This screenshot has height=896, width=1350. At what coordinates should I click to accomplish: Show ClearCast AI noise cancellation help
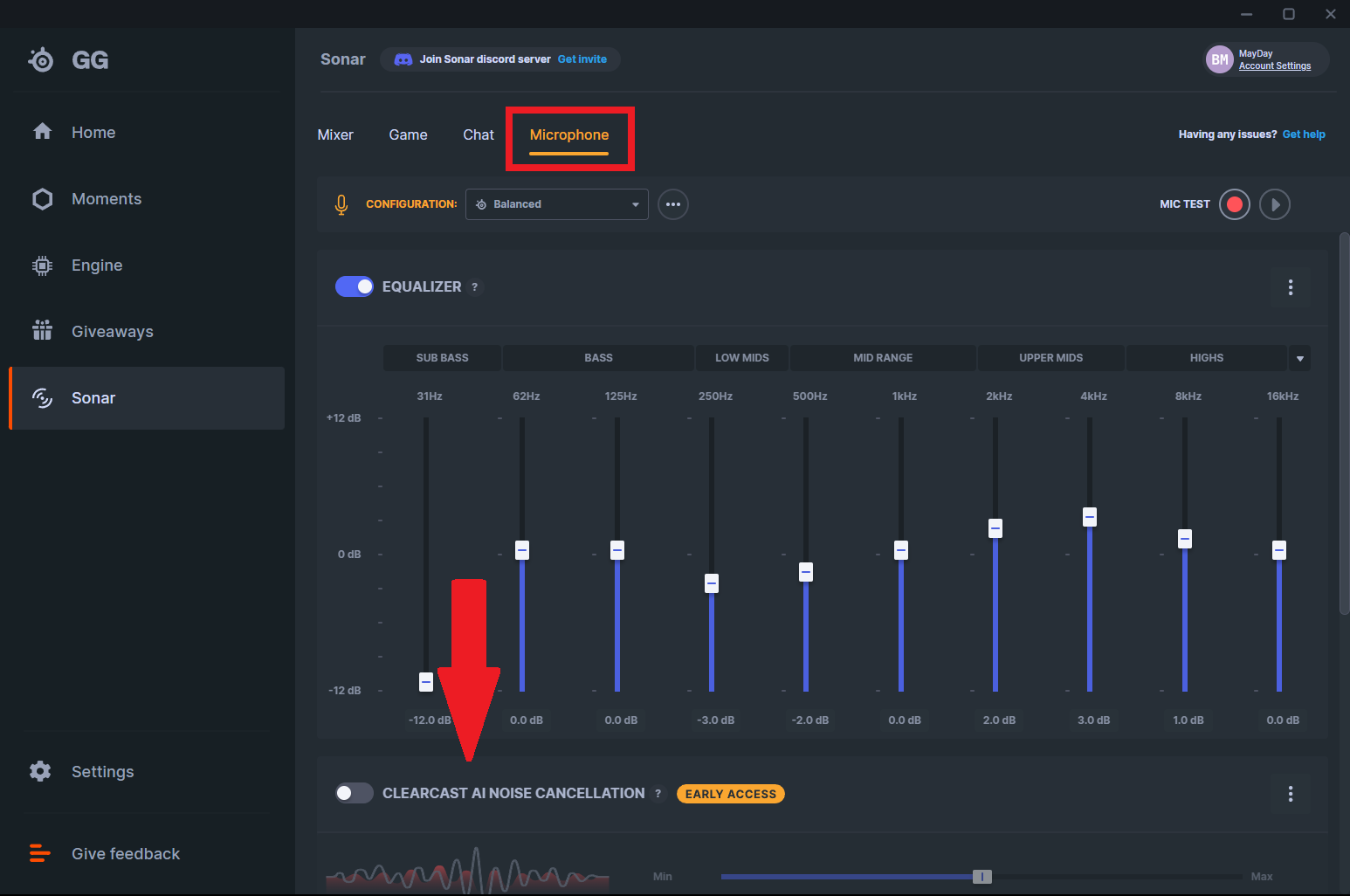pyautogui.click(x=658, y=794)
